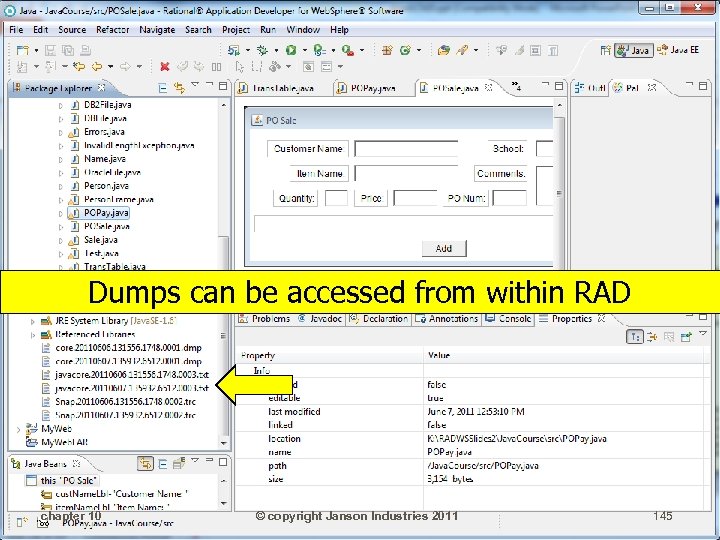Expand the MyWeb project node
Viewport: 720px width, 540px height.
[18, 430]
